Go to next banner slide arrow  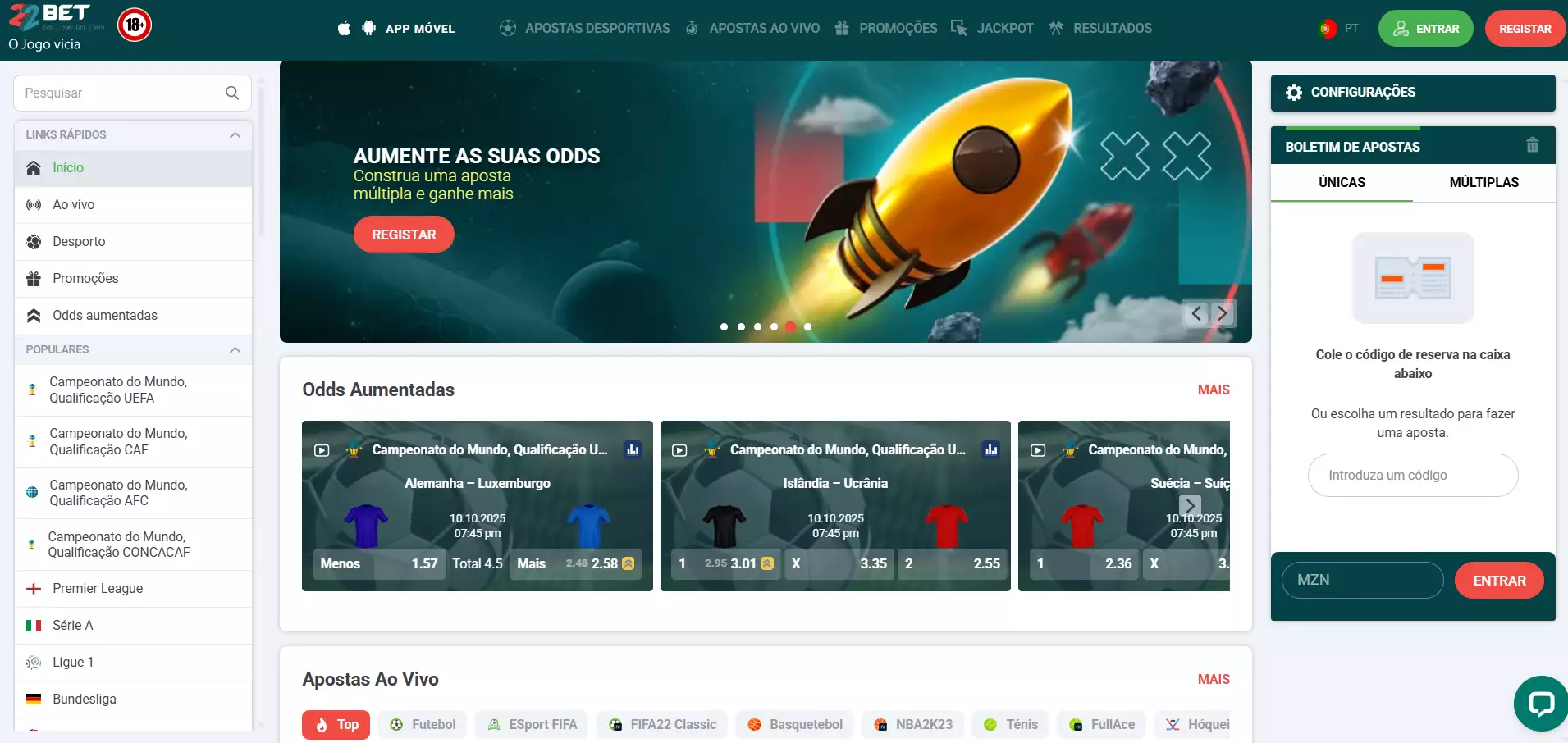[x=1223, y=313]
